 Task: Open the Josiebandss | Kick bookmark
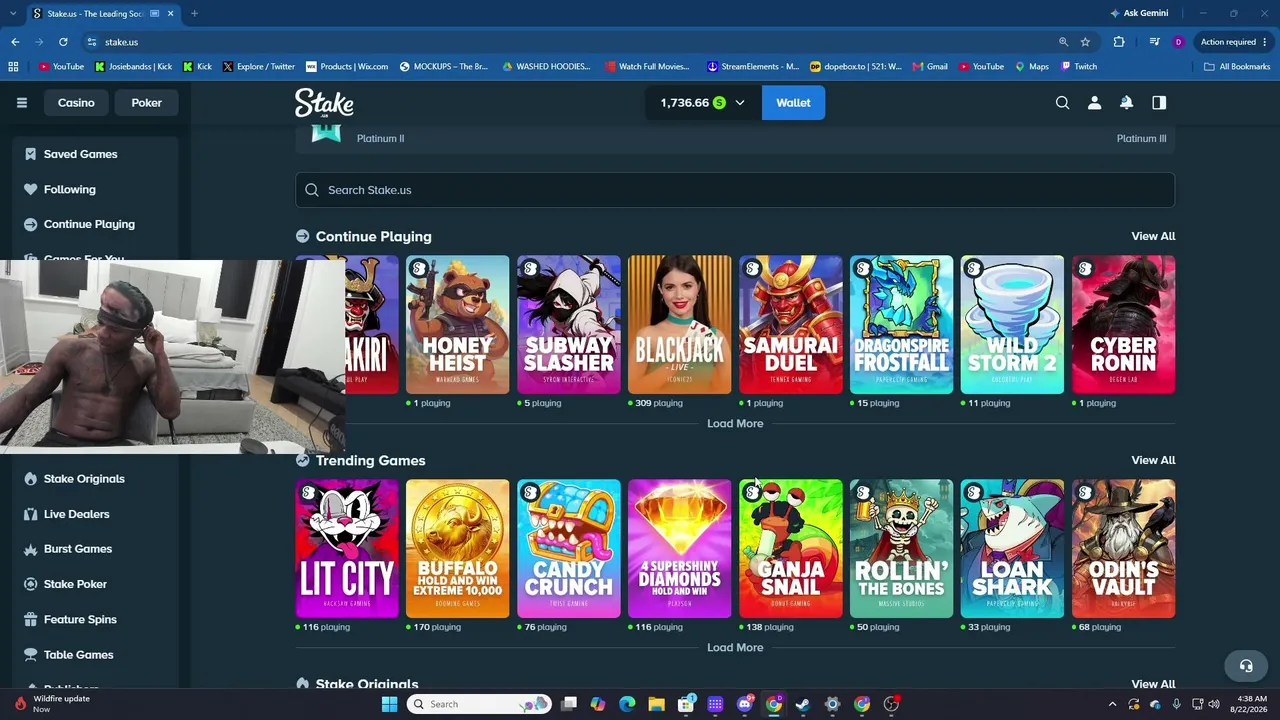click(x=133, y=67)
